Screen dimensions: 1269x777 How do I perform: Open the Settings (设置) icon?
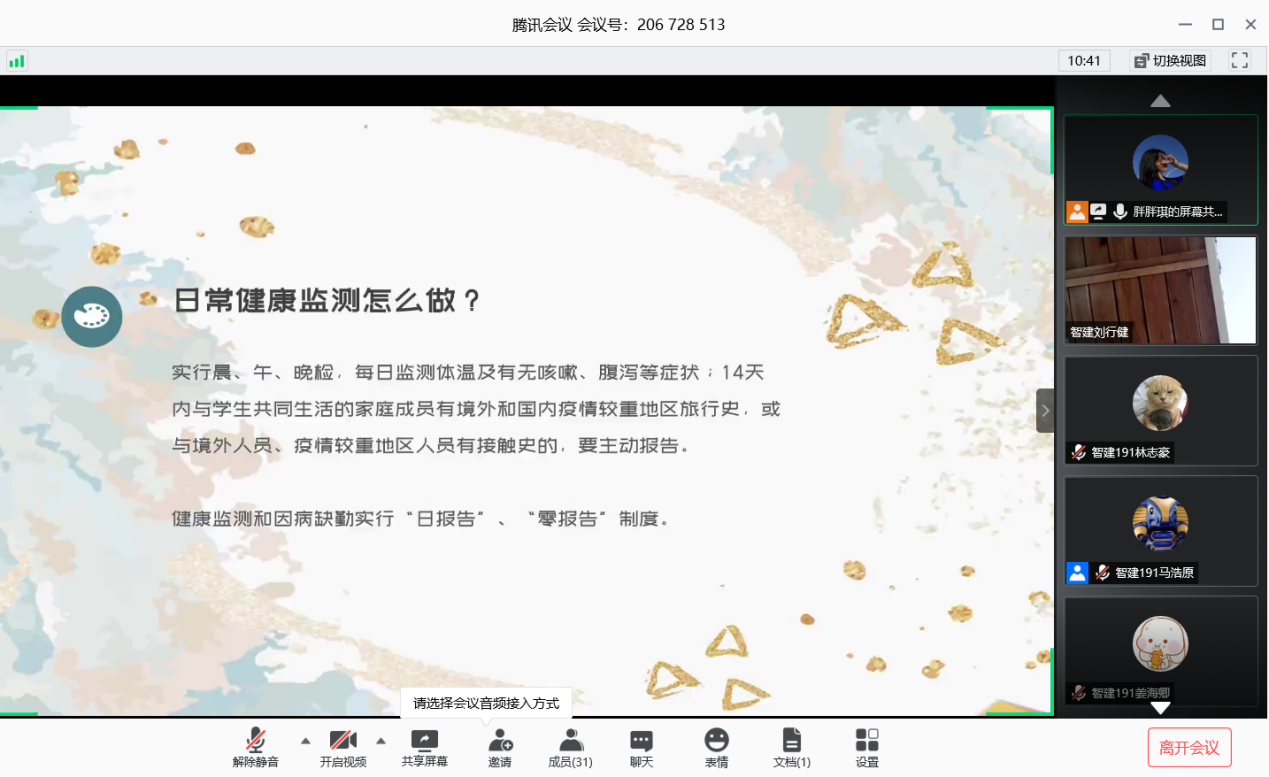click(x=867, y=741)
